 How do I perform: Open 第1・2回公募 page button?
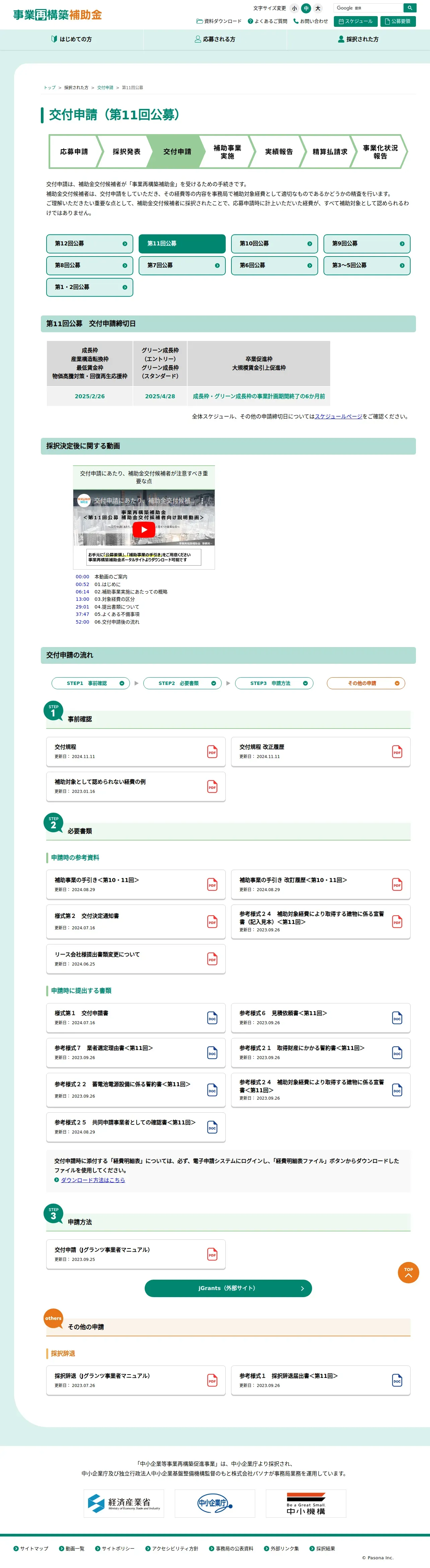(x=89, y=287)
